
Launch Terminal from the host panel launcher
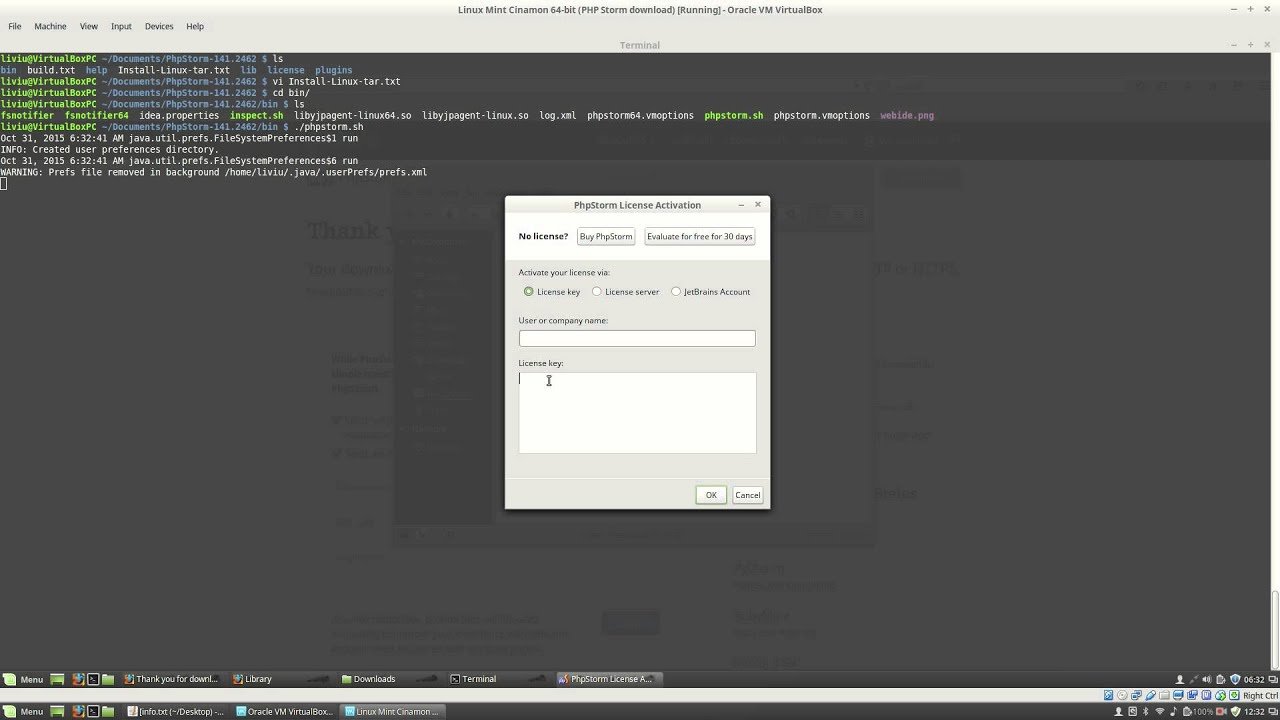tap(93, 712)
